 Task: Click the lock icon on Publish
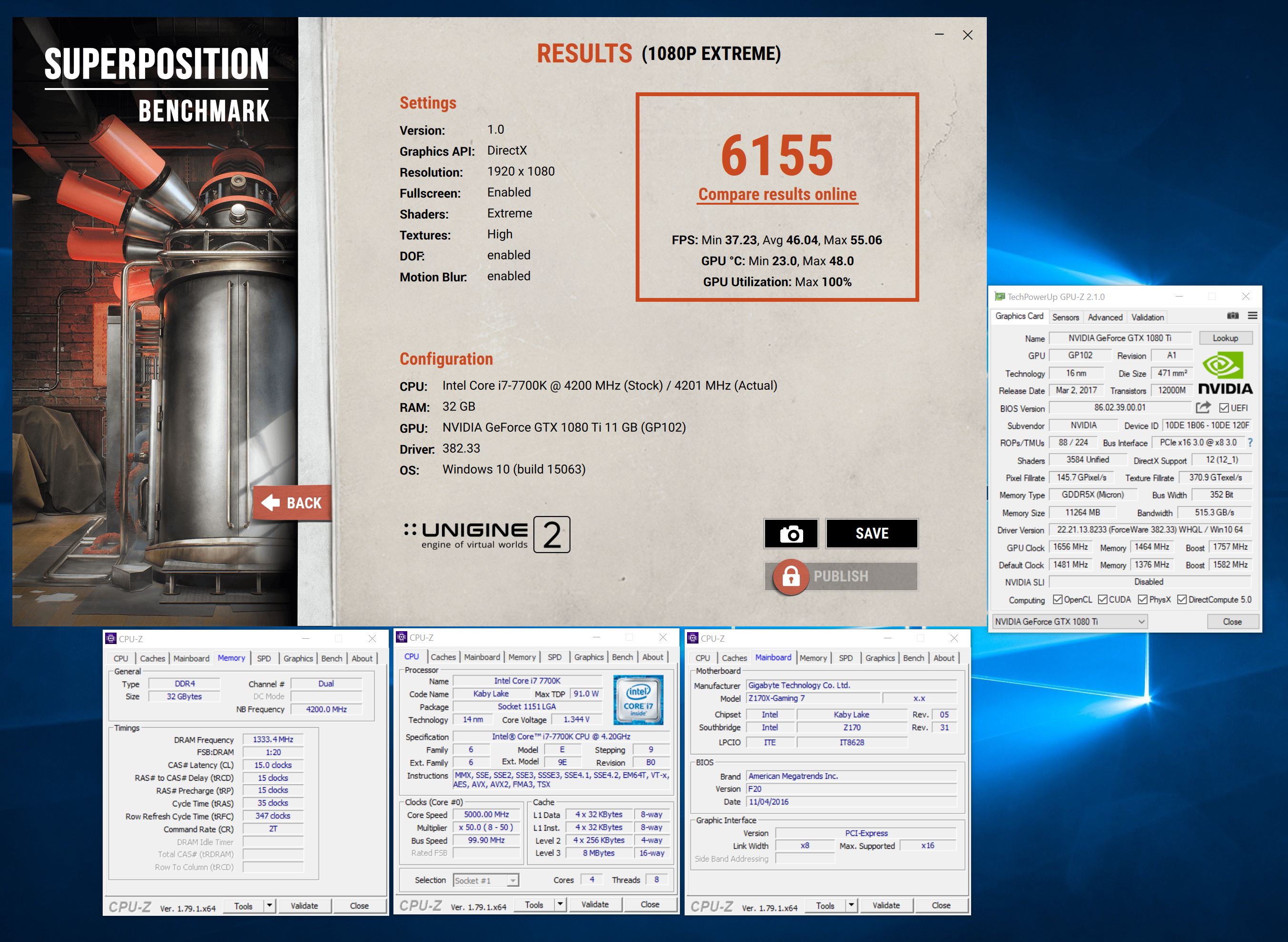click(x=791, y=577)
